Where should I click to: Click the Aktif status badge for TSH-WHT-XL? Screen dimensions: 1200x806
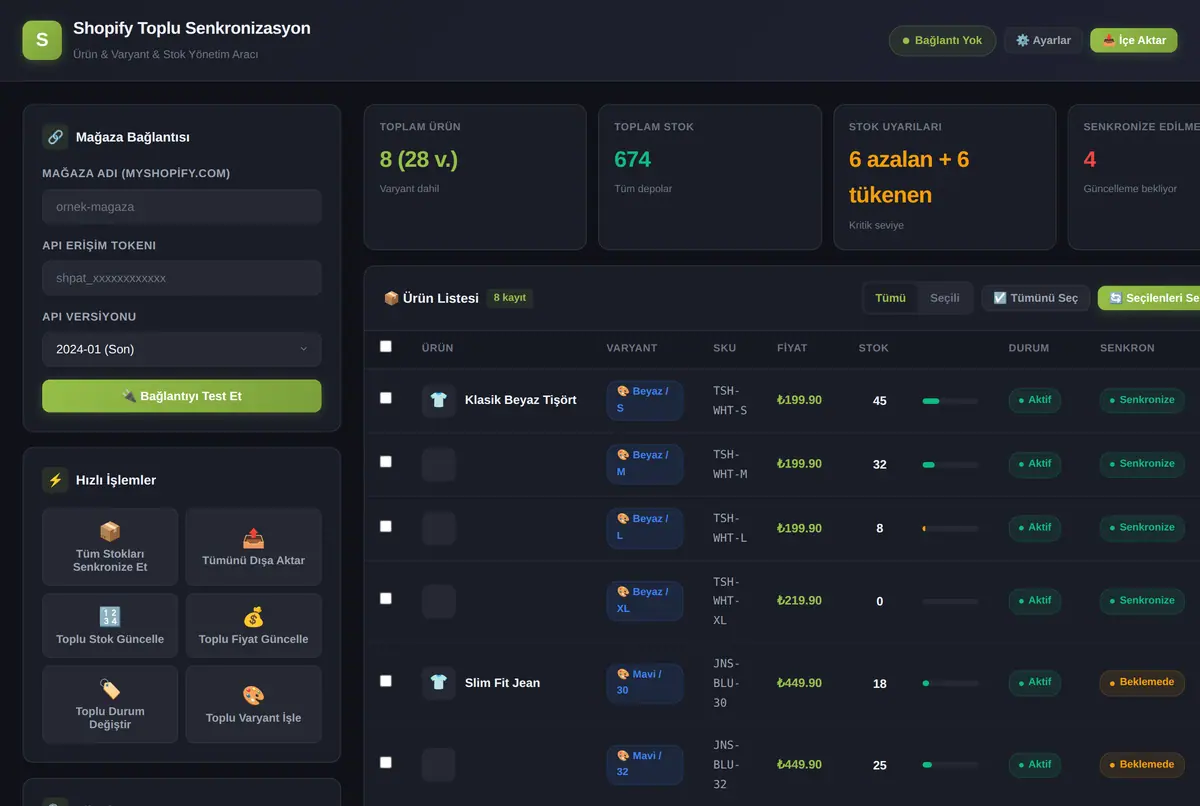(x=1035, y=601)
